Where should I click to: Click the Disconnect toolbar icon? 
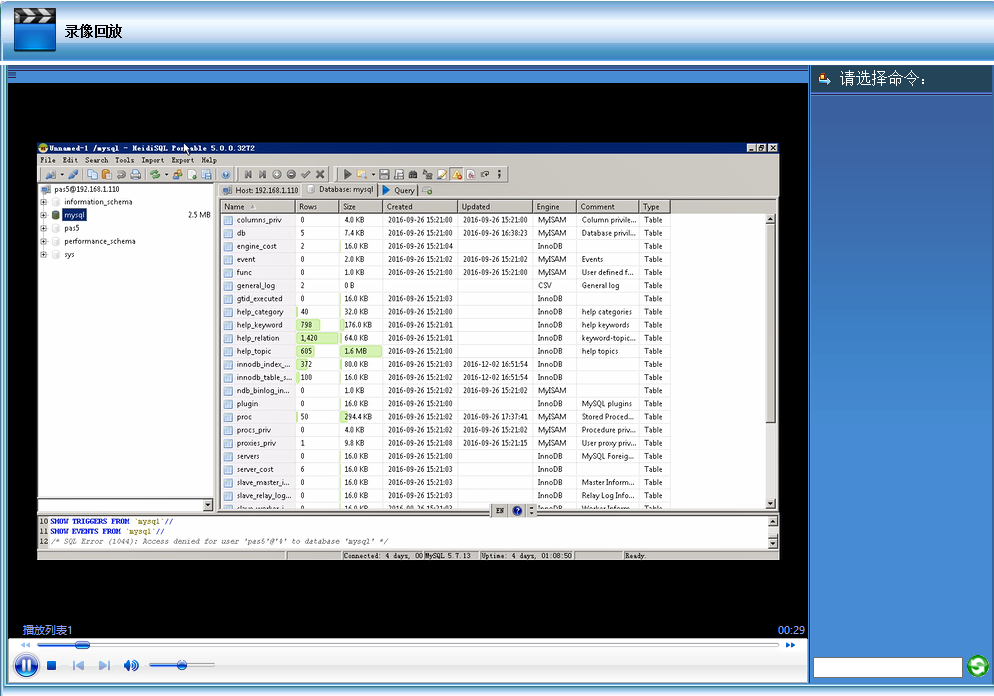pyautogui.click(x=74, y=174)
